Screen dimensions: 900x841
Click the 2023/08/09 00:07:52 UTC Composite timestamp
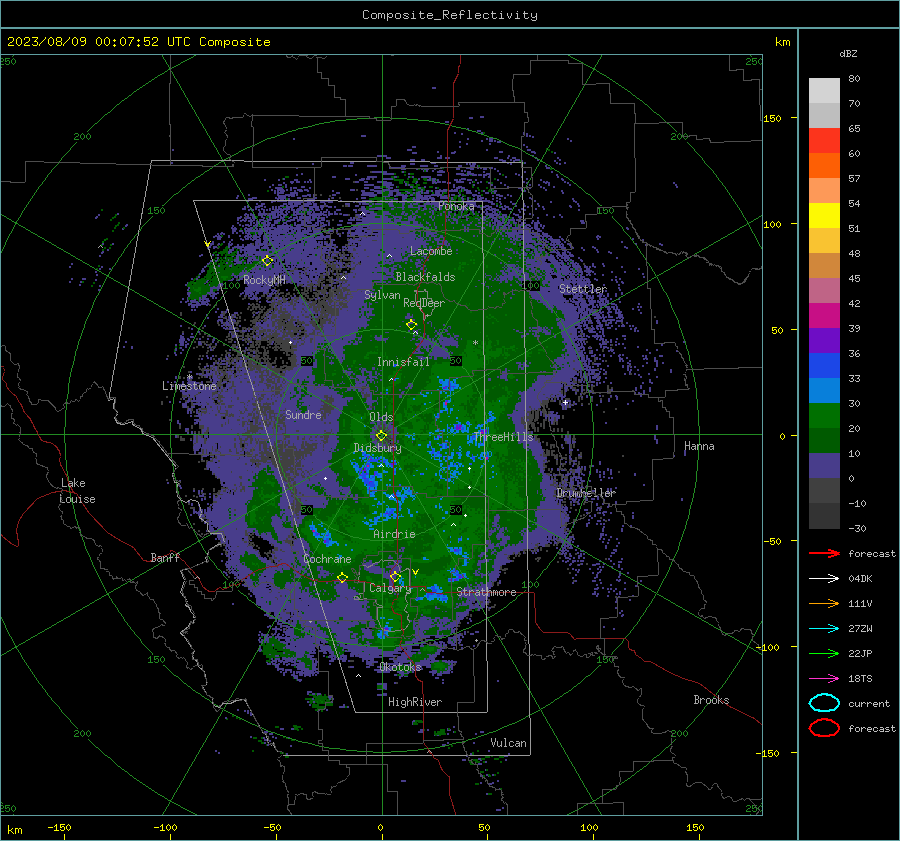coord(139,42)
